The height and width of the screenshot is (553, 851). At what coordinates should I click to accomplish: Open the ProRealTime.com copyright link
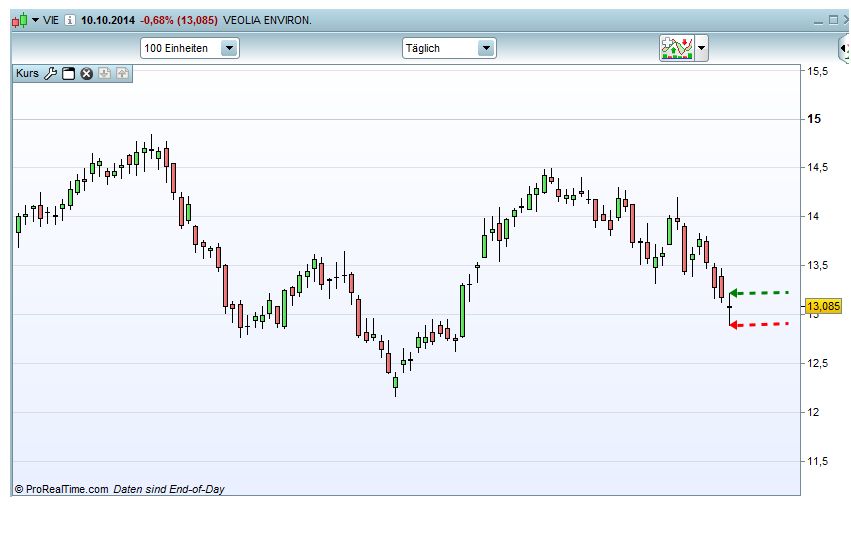61,489
